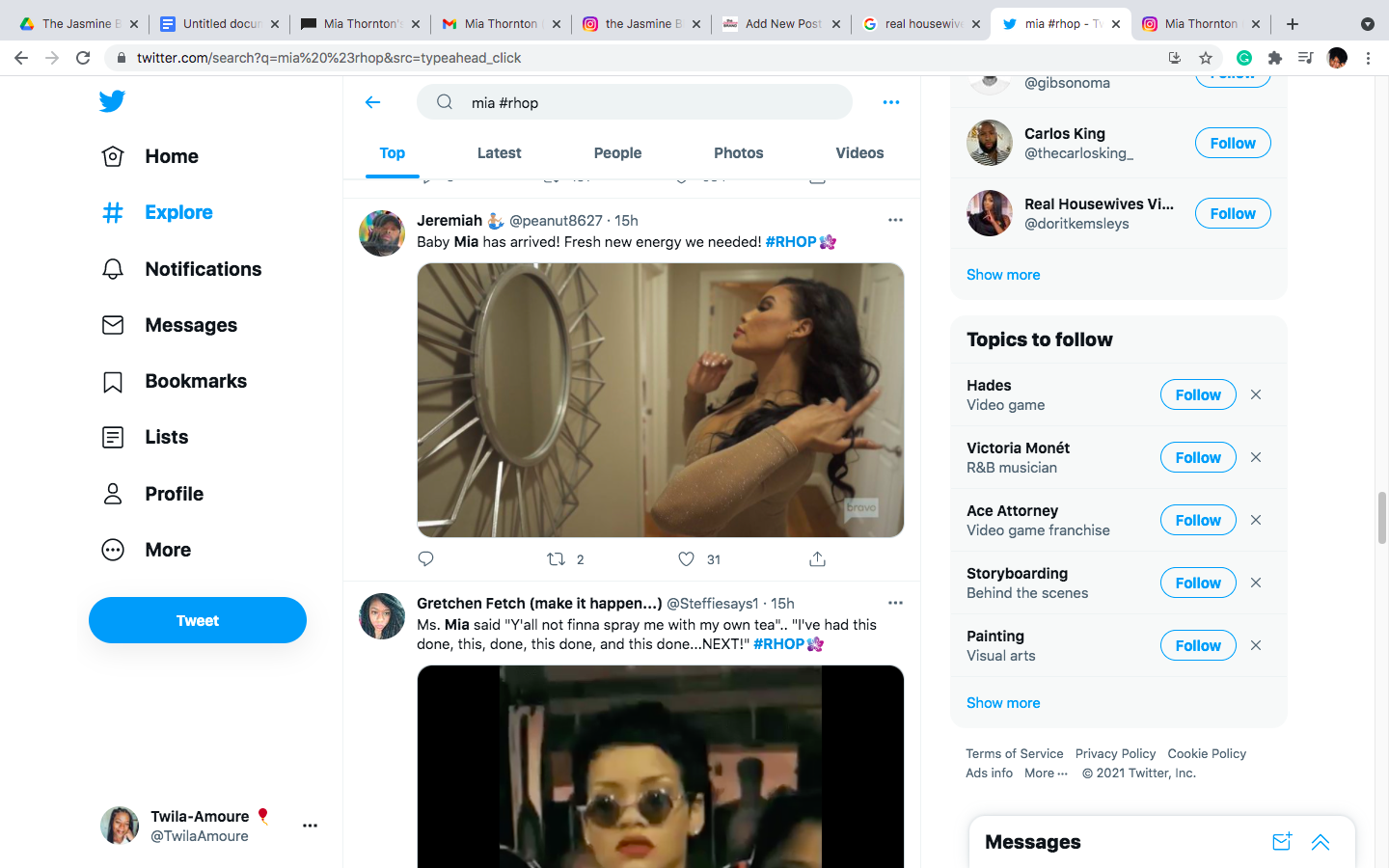Open search options three-dot menu

click(891, 102)
